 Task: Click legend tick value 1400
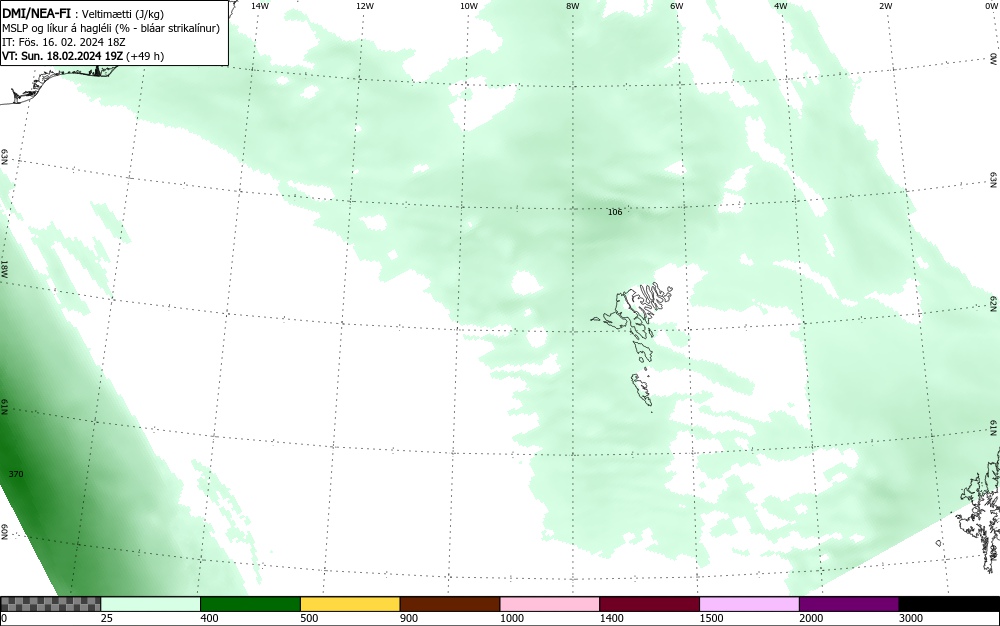pos(612,618)
